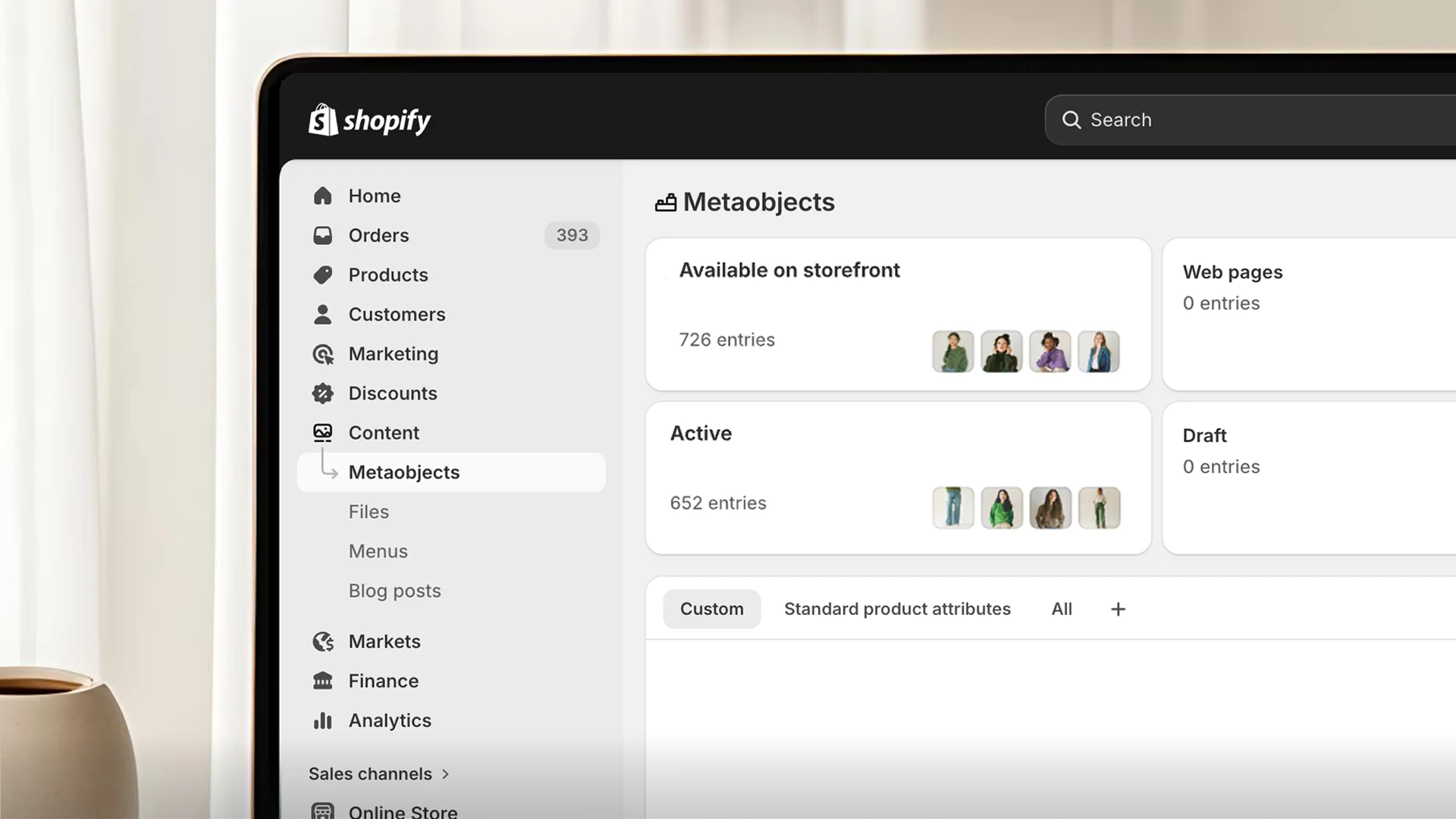The image size is (1456, 819).
Task: Open Files under Content
Action: [369, 512]
